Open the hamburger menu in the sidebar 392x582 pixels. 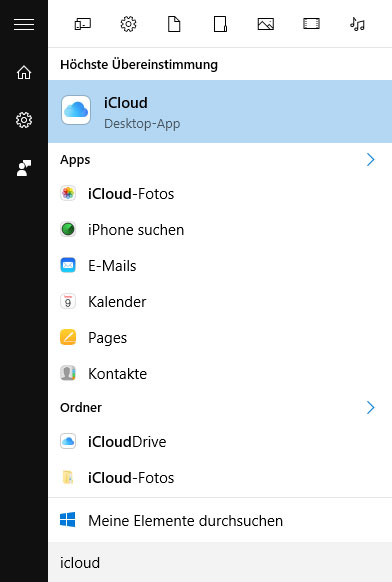coord(24,24)
